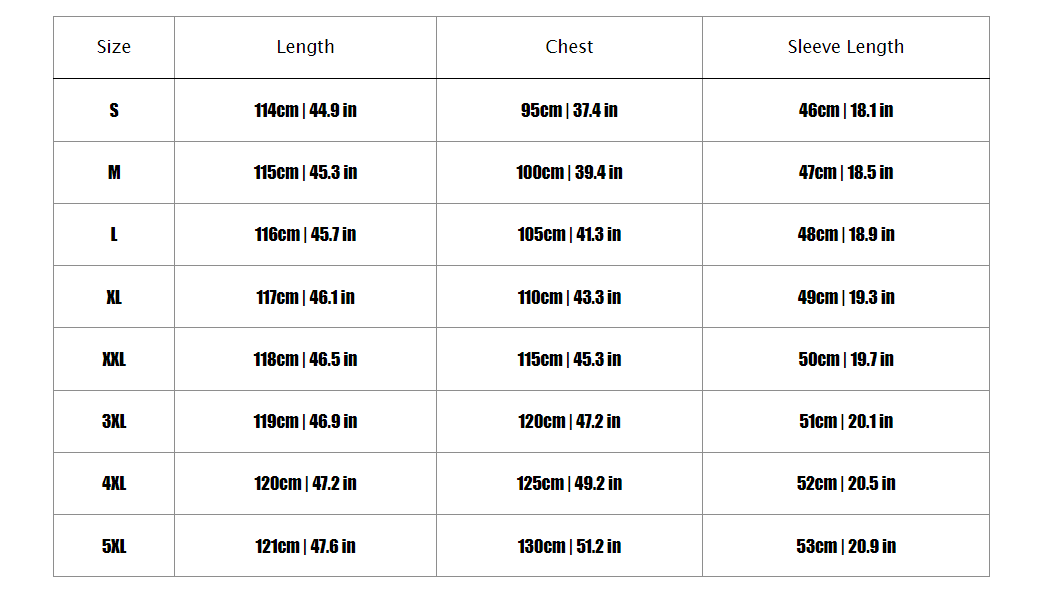Select the M size label

click(114, 172)
